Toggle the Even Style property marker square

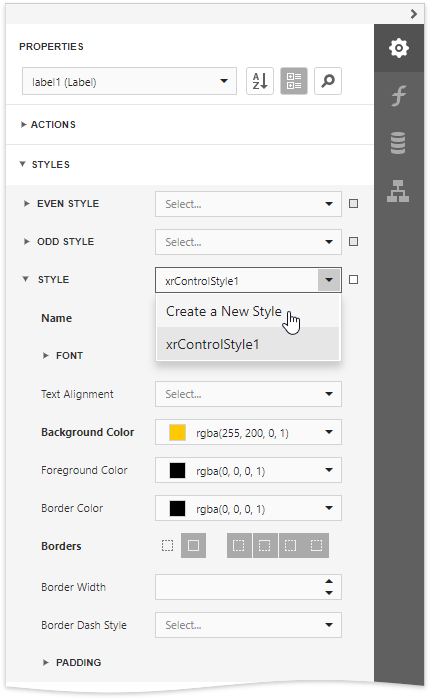point(353,204)
